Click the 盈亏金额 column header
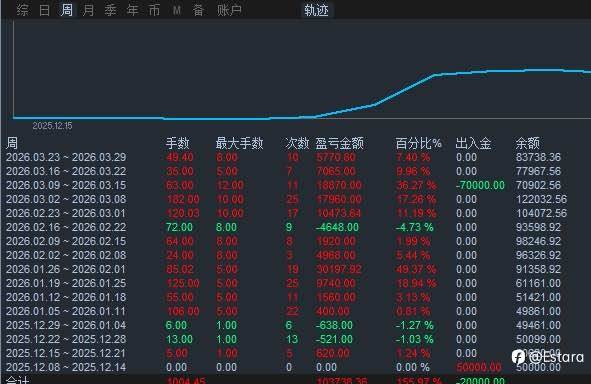591x384 pixels. point(339,143)
